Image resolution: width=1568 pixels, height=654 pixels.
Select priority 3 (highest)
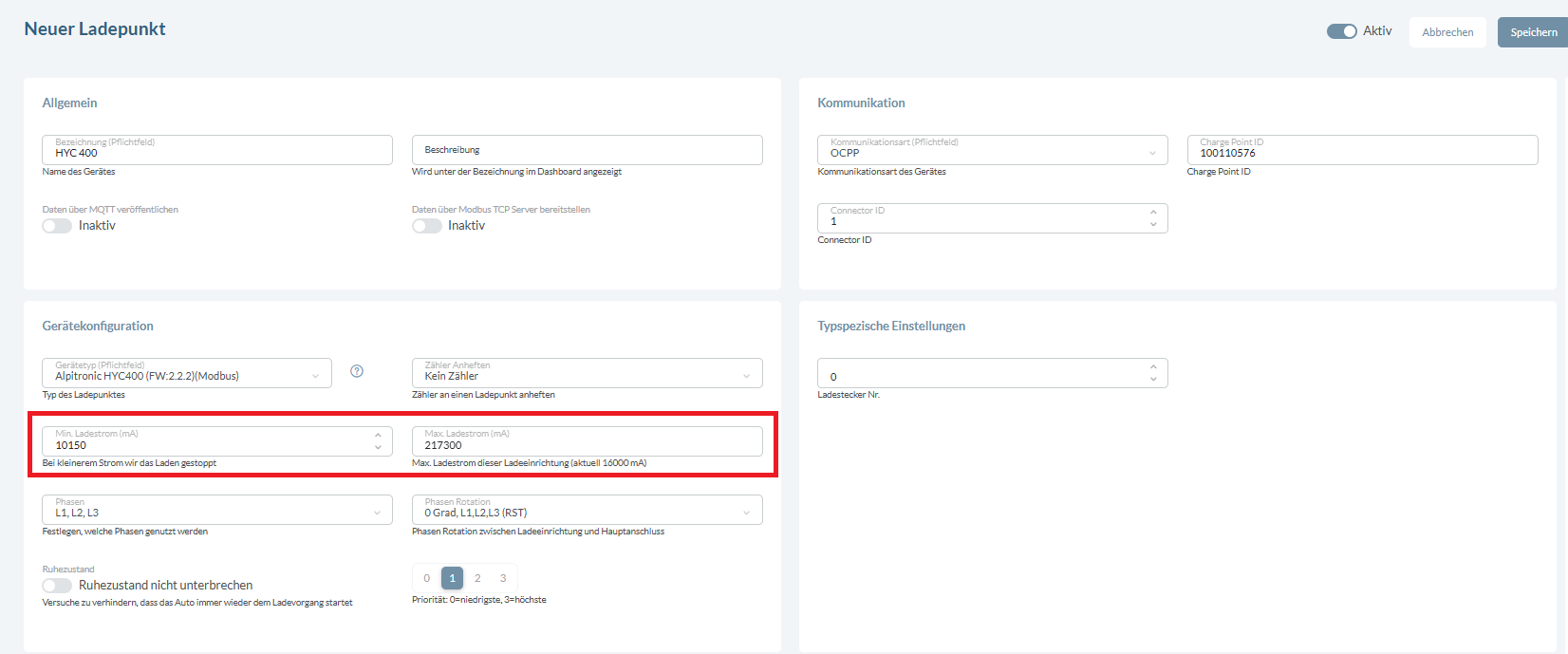click(x=503, y=578)
